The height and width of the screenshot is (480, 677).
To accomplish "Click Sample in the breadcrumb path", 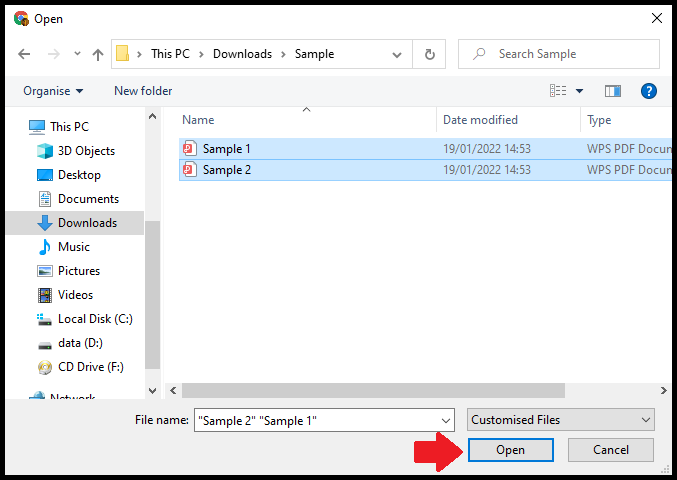I will (314, 54).
